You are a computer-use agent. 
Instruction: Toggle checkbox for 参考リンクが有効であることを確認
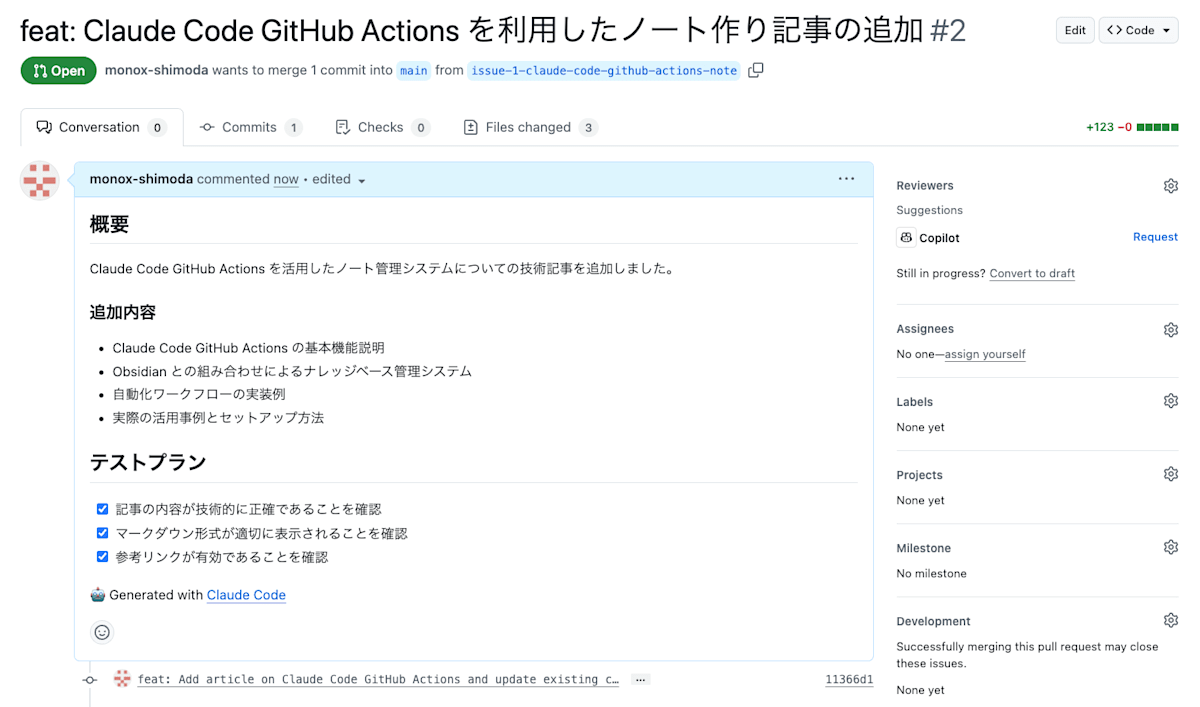coord(102,557)
